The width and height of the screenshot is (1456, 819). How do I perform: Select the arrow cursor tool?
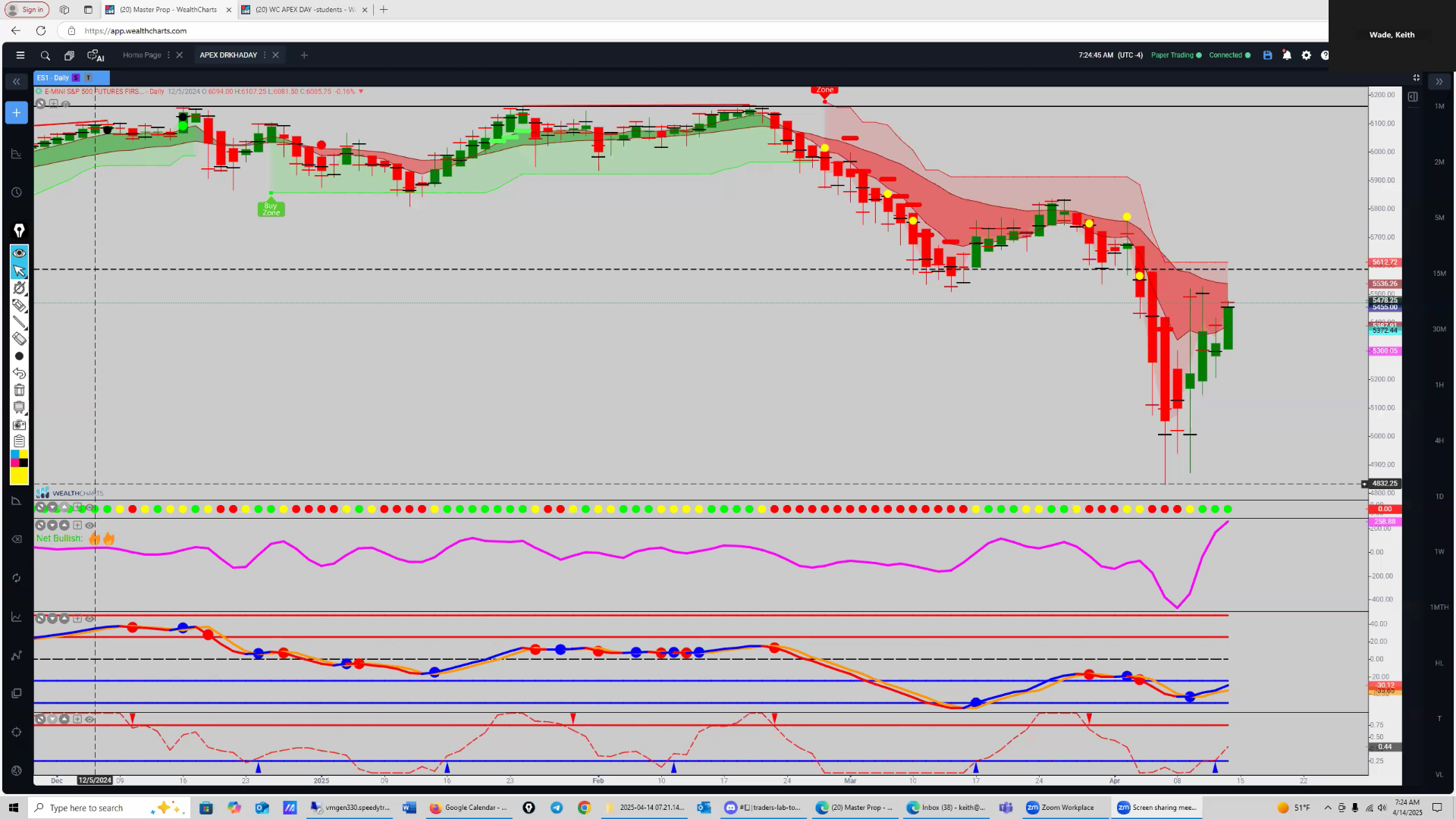(x=19, y=271)
